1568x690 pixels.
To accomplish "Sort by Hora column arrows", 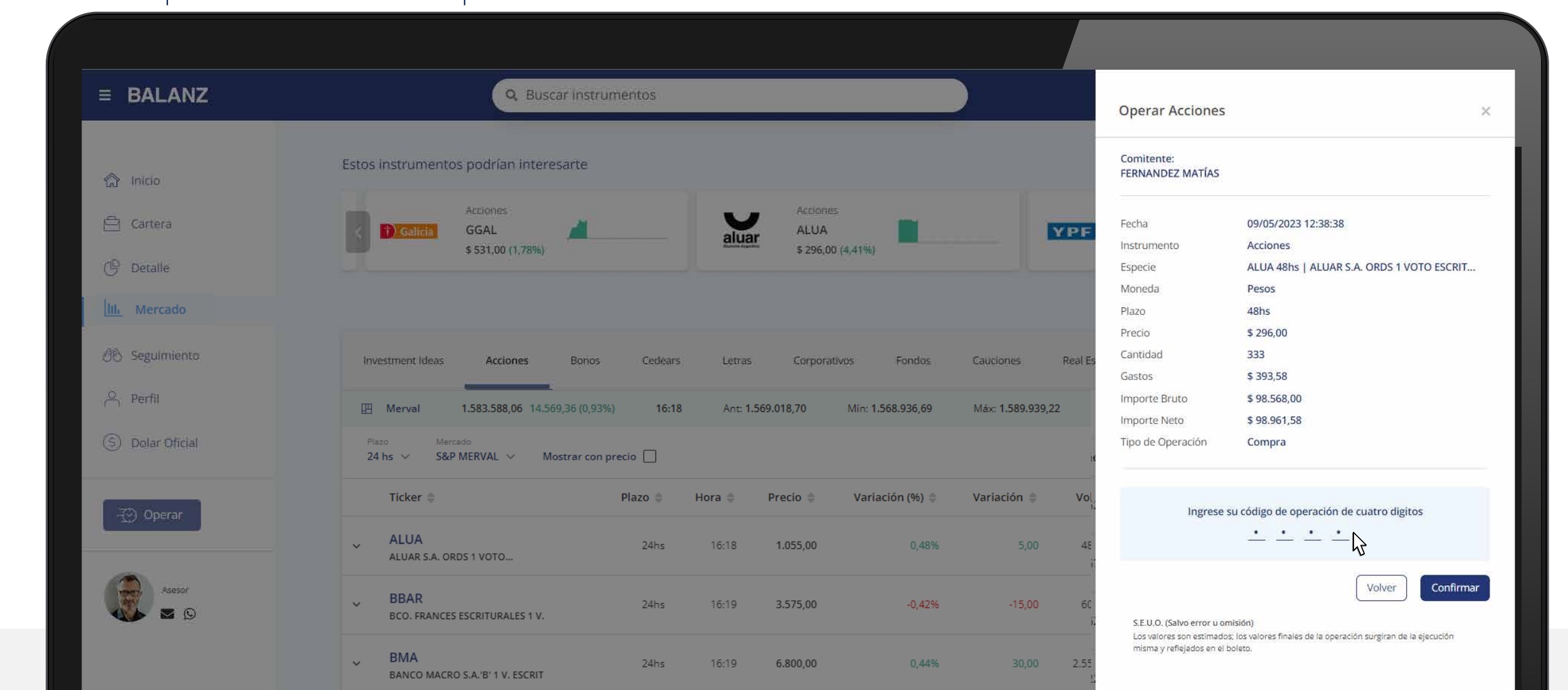I will pyautogui.click(x=730, y=498).
